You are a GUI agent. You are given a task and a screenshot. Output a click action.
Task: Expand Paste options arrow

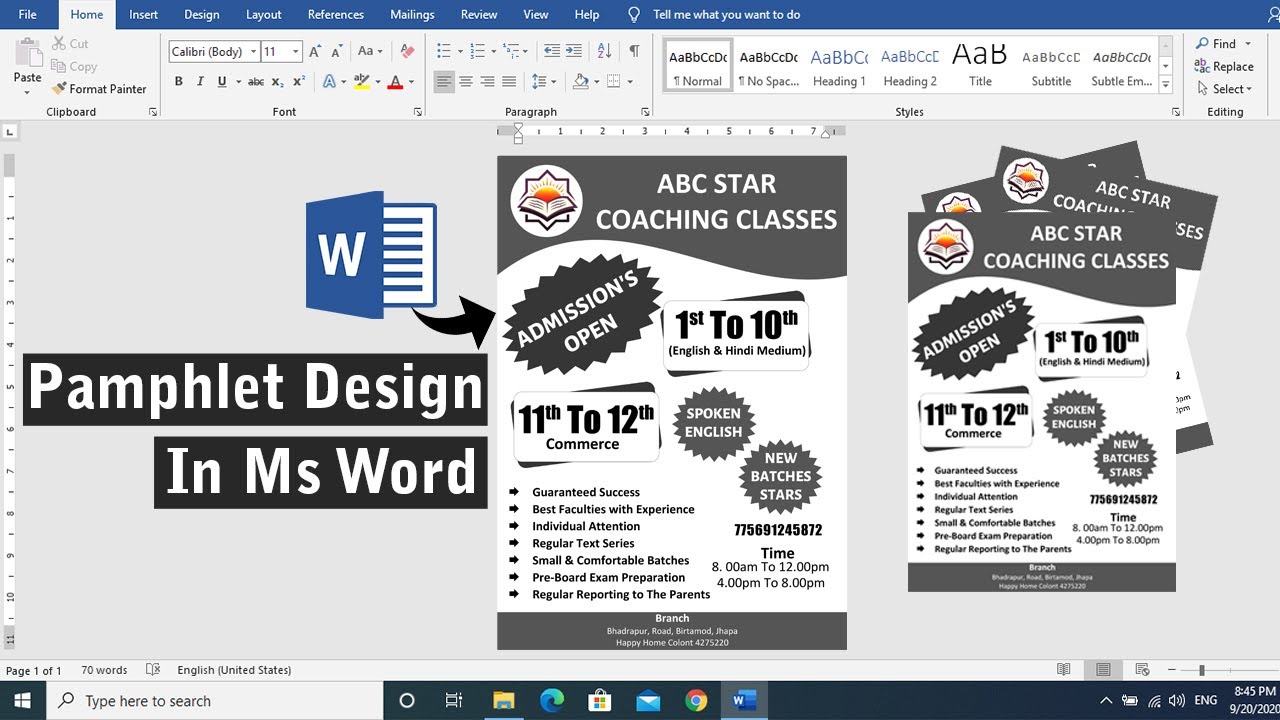tap(28, 92)
